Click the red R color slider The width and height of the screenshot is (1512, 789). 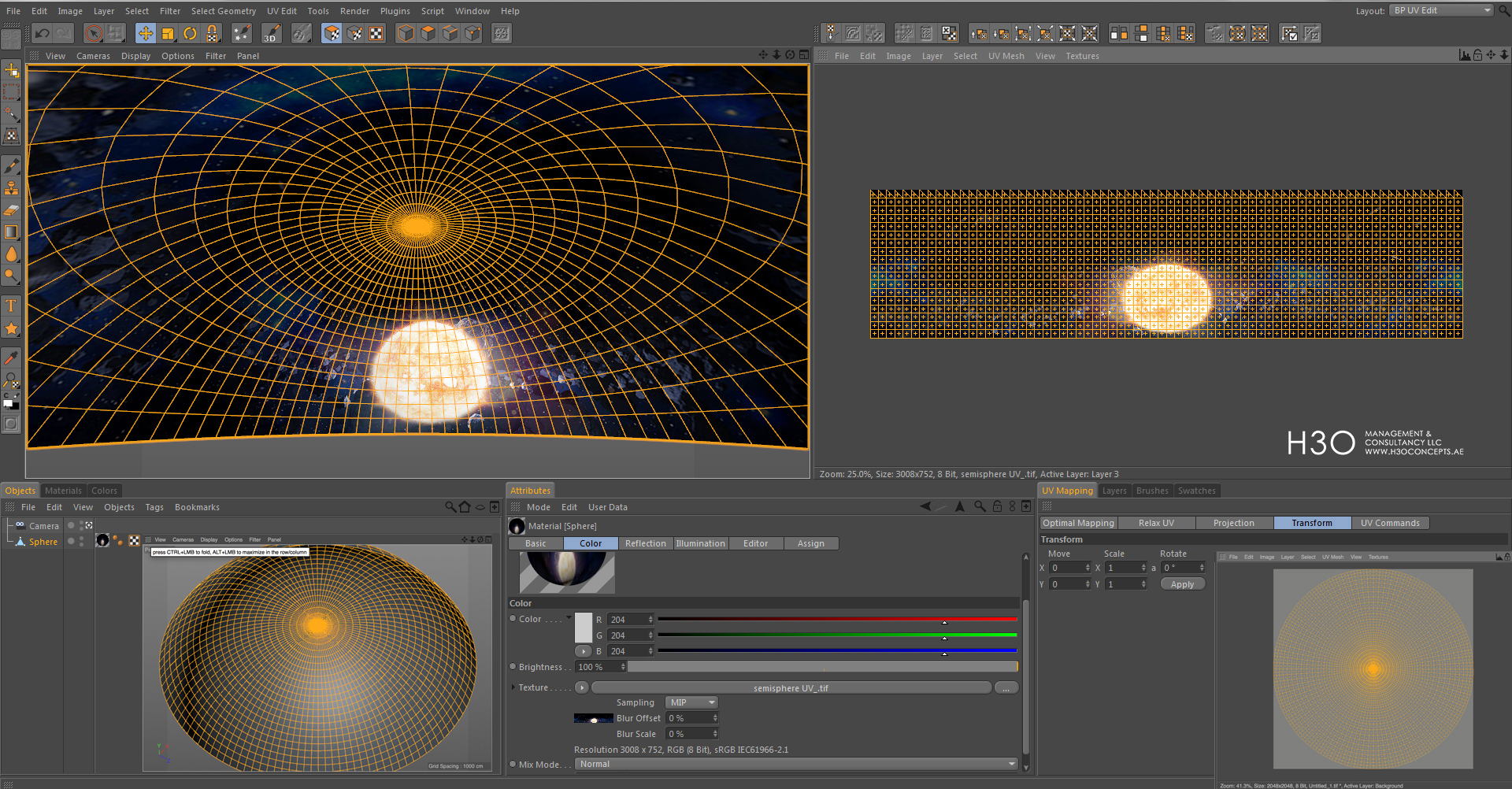pos(836,619)
